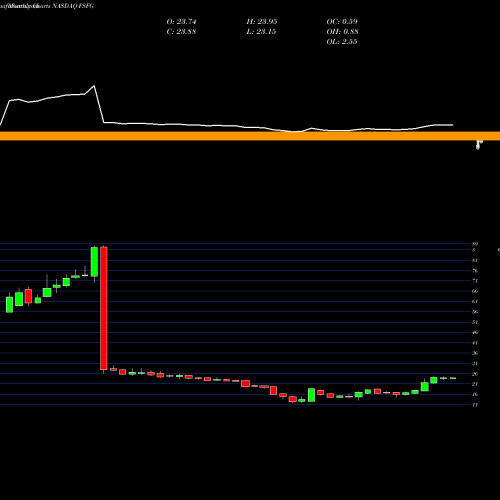Click the 41 price axis label
Image resolution: width=500 pixels, height=500 pixels.
(475, 343)
